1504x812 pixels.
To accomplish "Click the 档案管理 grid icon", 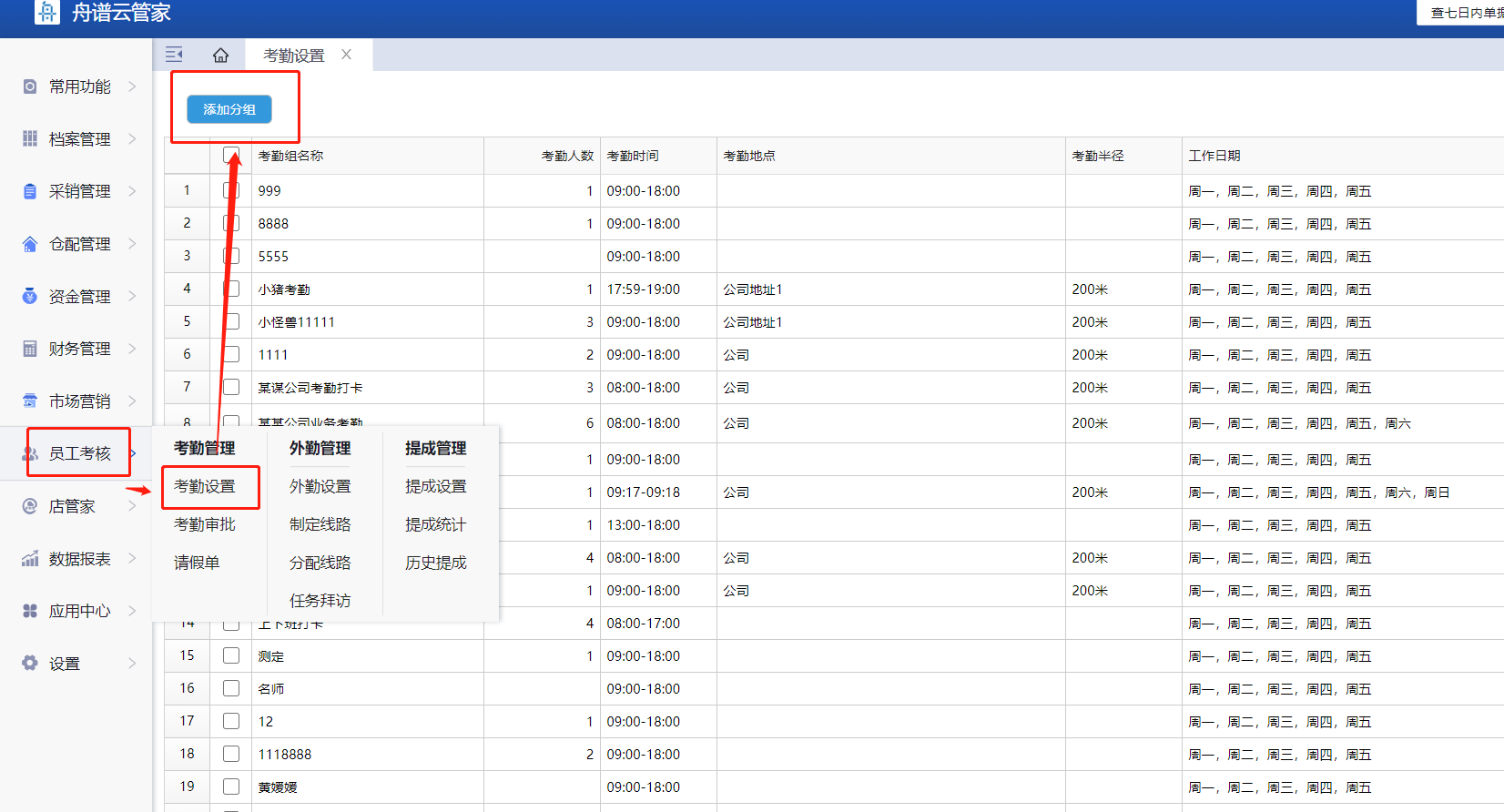I will 30,138.
